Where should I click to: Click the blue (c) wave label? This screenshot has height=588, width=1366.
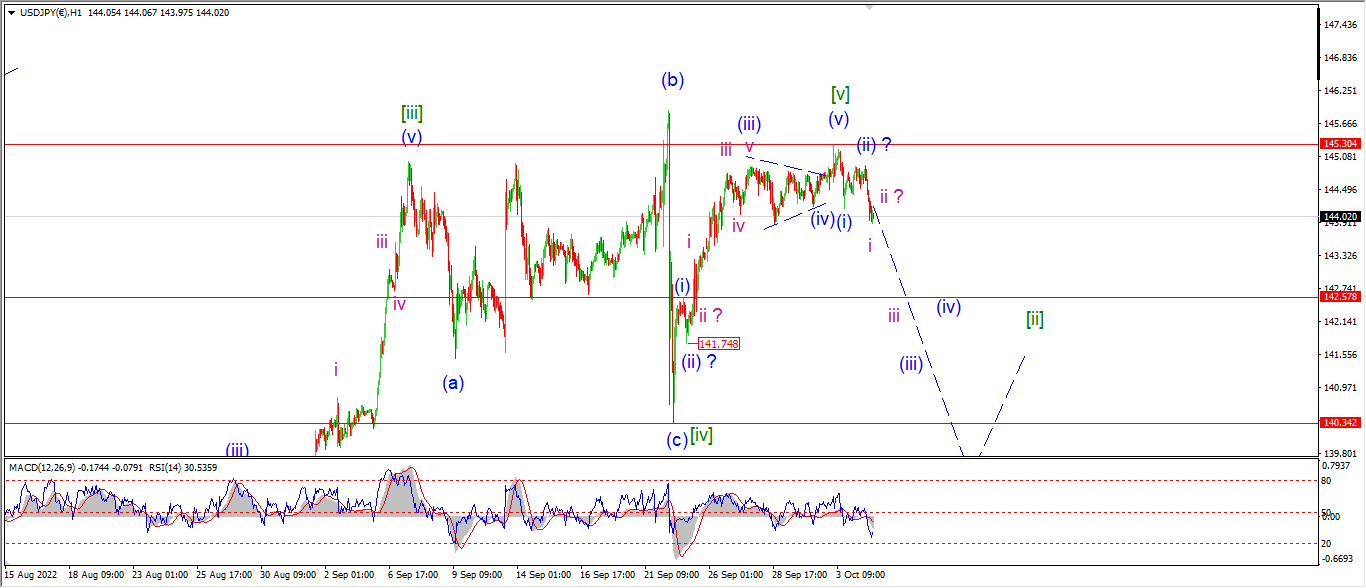[677, 440]
